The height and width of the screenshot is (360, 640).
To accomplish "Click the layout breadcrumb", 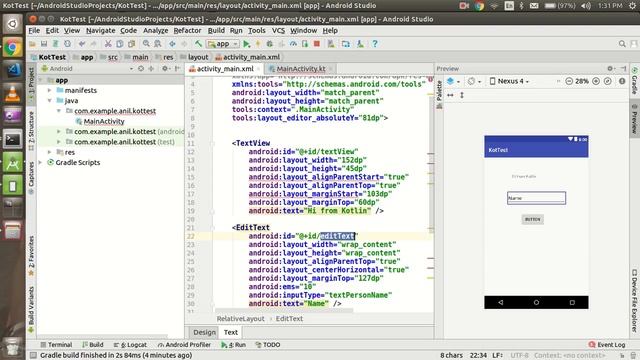I will [x=198, y=57].
